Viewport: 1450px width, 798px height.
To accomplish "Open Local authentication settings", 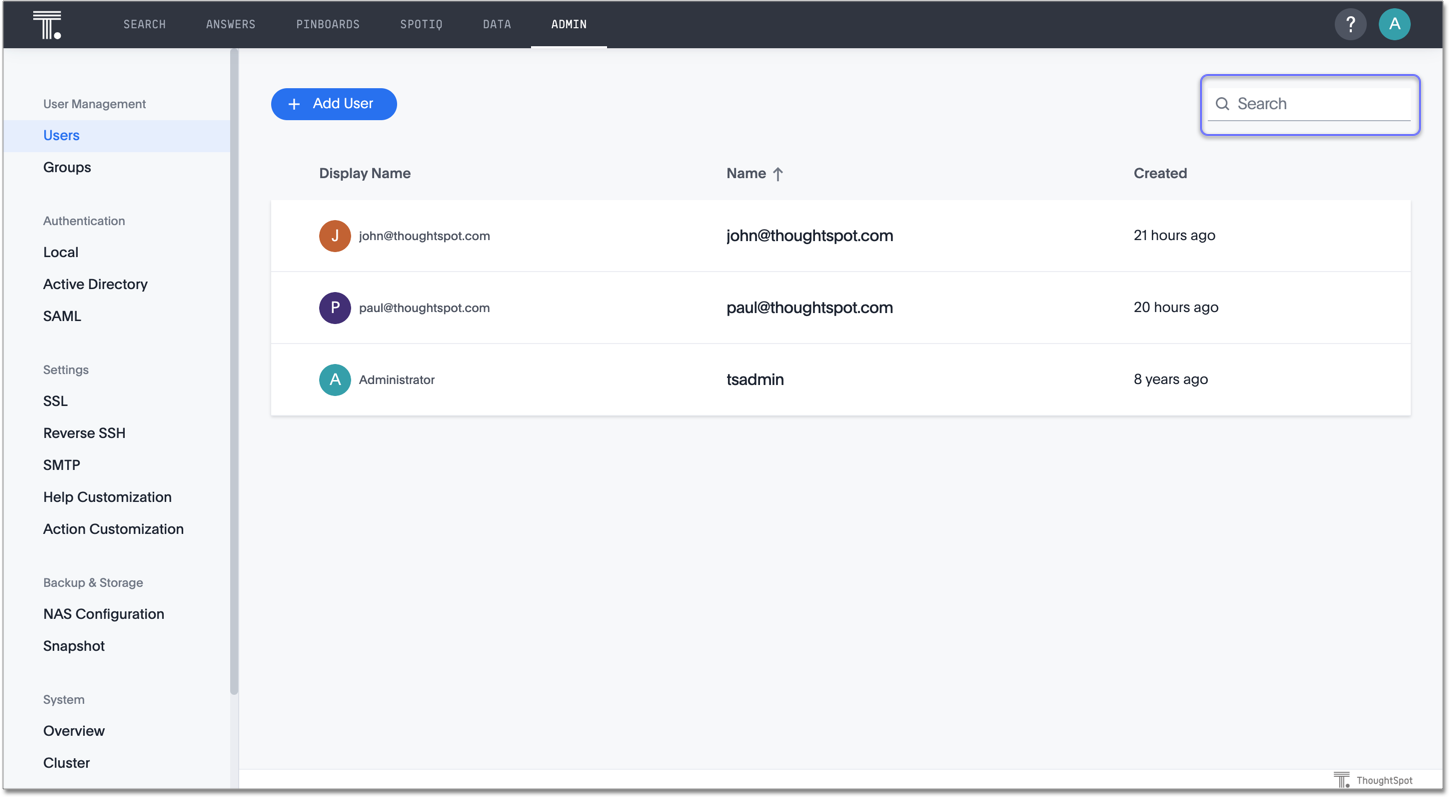I will tap(61, 252).
